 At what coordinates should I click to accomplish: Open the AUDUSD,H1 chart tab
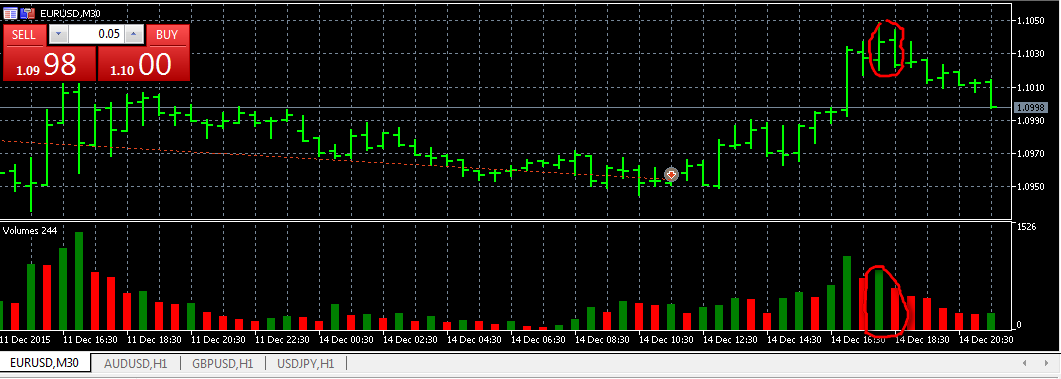coord(135,363)
